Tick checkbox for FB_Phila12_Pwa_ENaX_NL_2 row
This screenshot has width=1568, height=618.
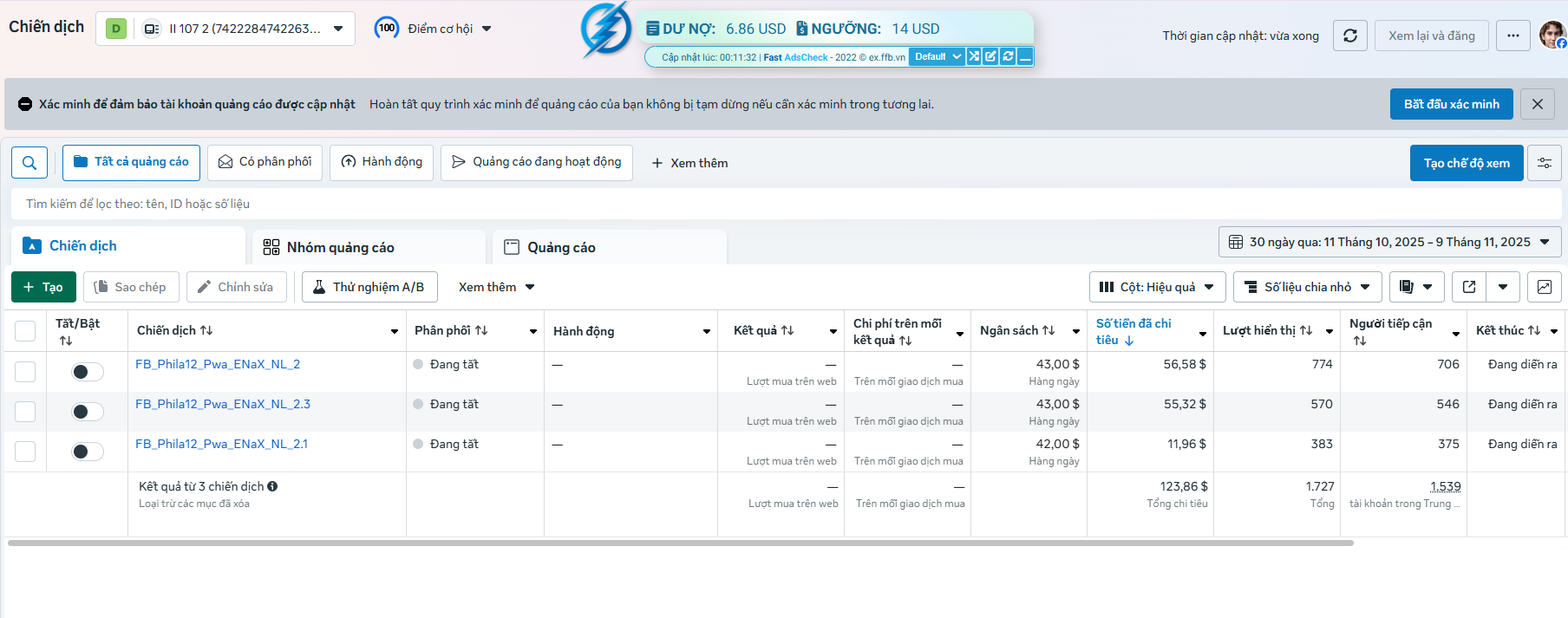click(25, 372)
